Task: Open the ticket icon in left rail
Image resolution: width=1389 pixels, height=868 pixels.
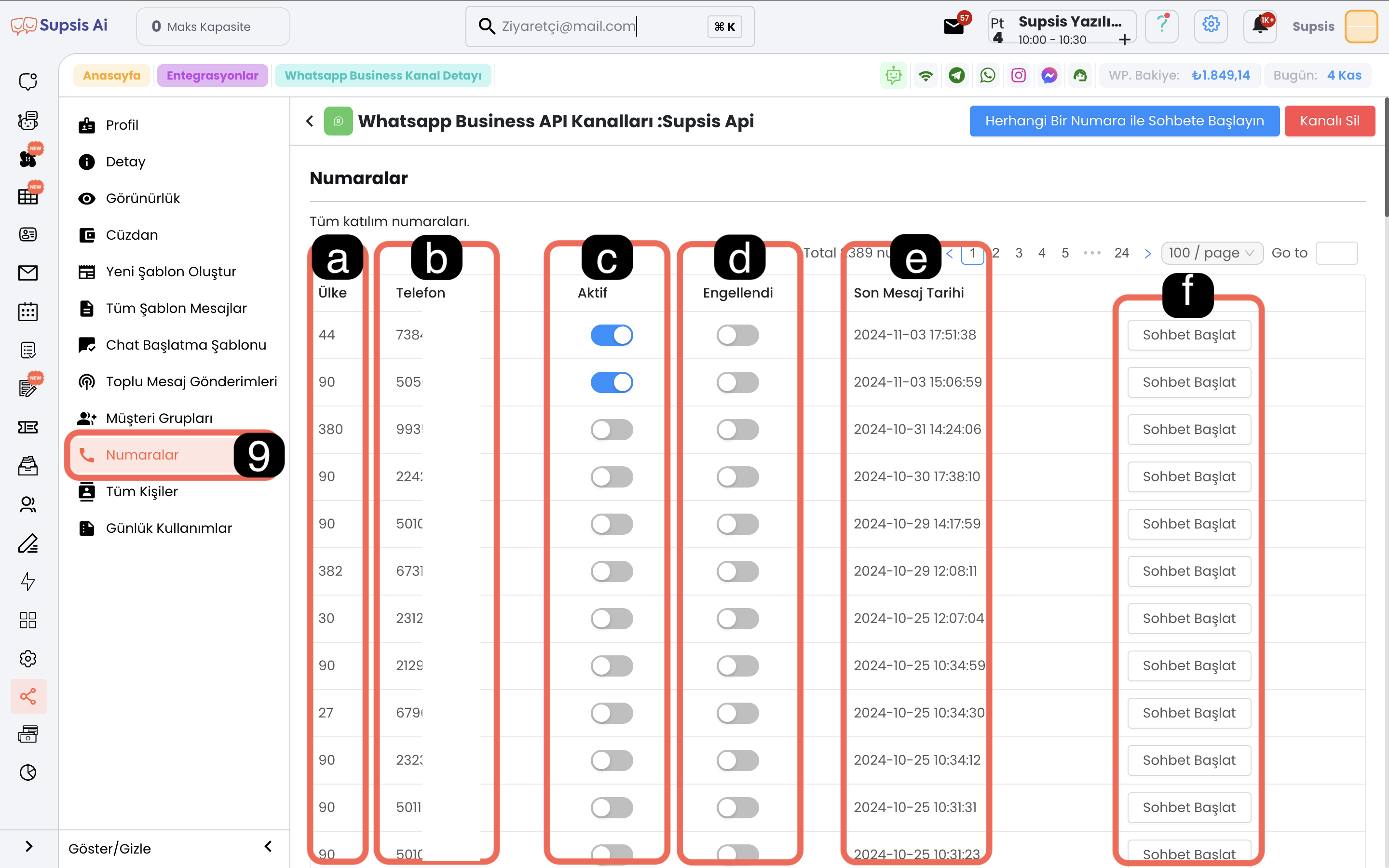Action: 27,427
